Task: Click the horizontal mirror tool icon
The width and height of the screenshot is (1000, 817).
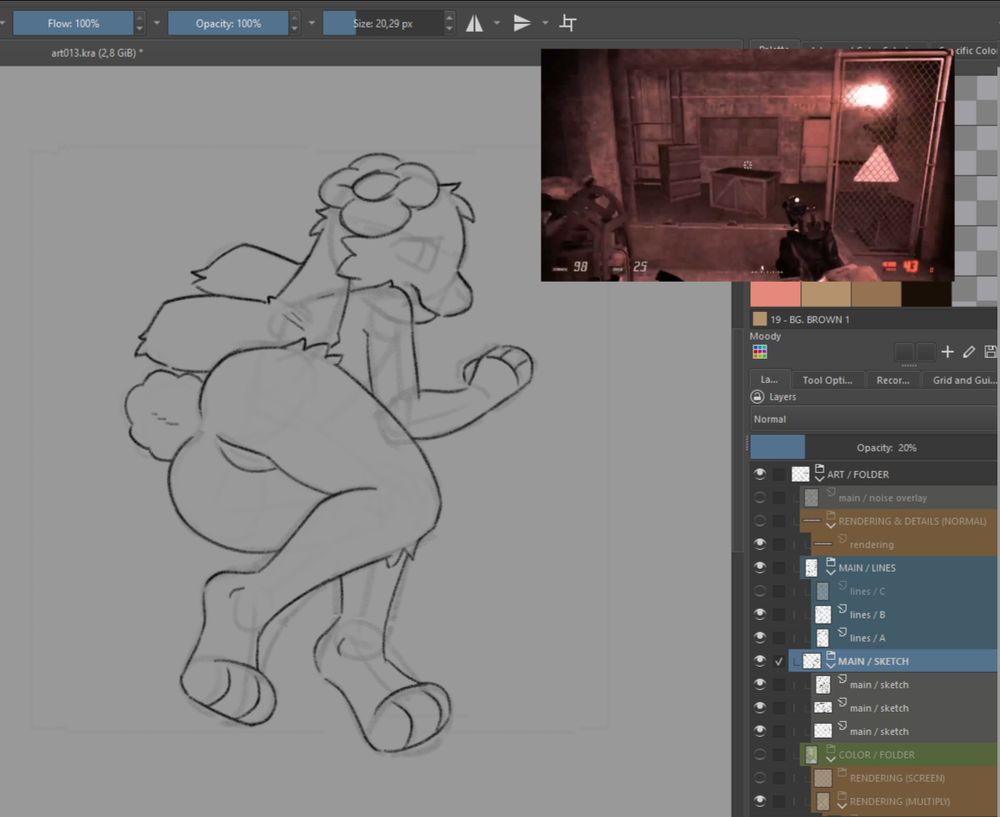Action: pos(474,24)
